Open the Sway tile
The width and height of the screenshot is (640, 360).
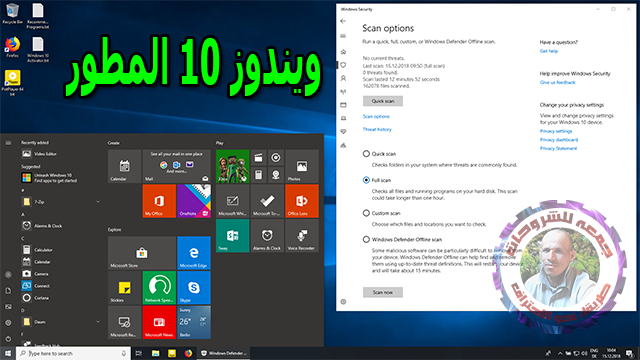click(x=233, y=236)
